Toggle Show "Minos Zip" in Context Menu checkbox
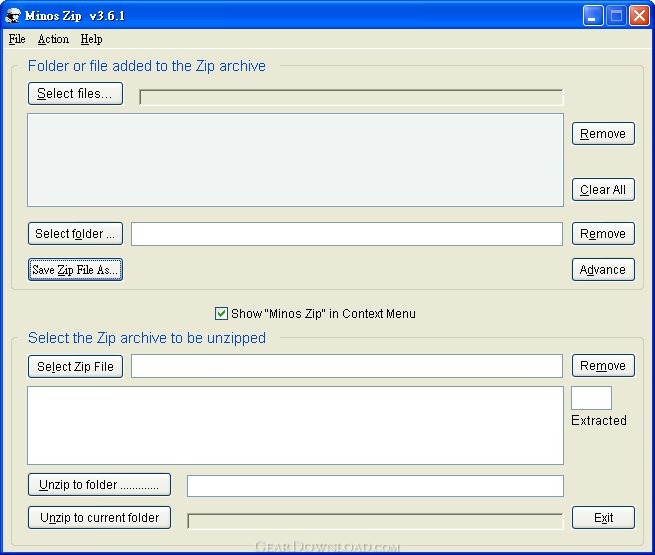This screenshot has height=555, width=655. pos(221,313)
